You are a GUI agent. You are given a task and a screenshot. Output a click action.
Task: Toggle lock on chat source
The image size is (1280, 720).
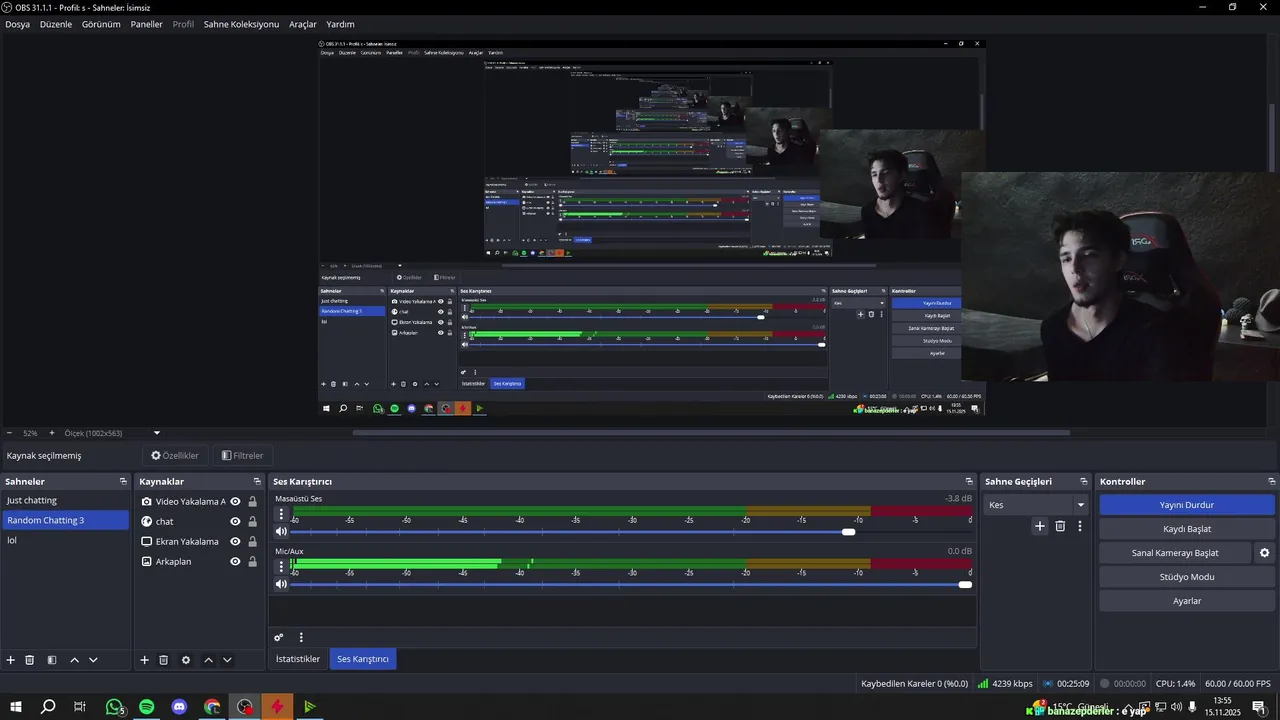point(252,522)
